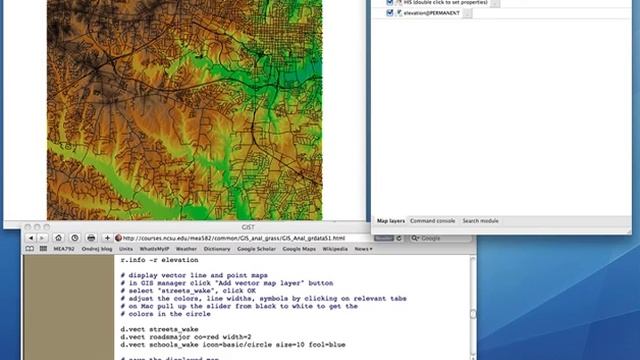Toggle HIS layer visibility checkbox
Screen dimensions: 640x360
pyautogui.click(x=389, y=2)
